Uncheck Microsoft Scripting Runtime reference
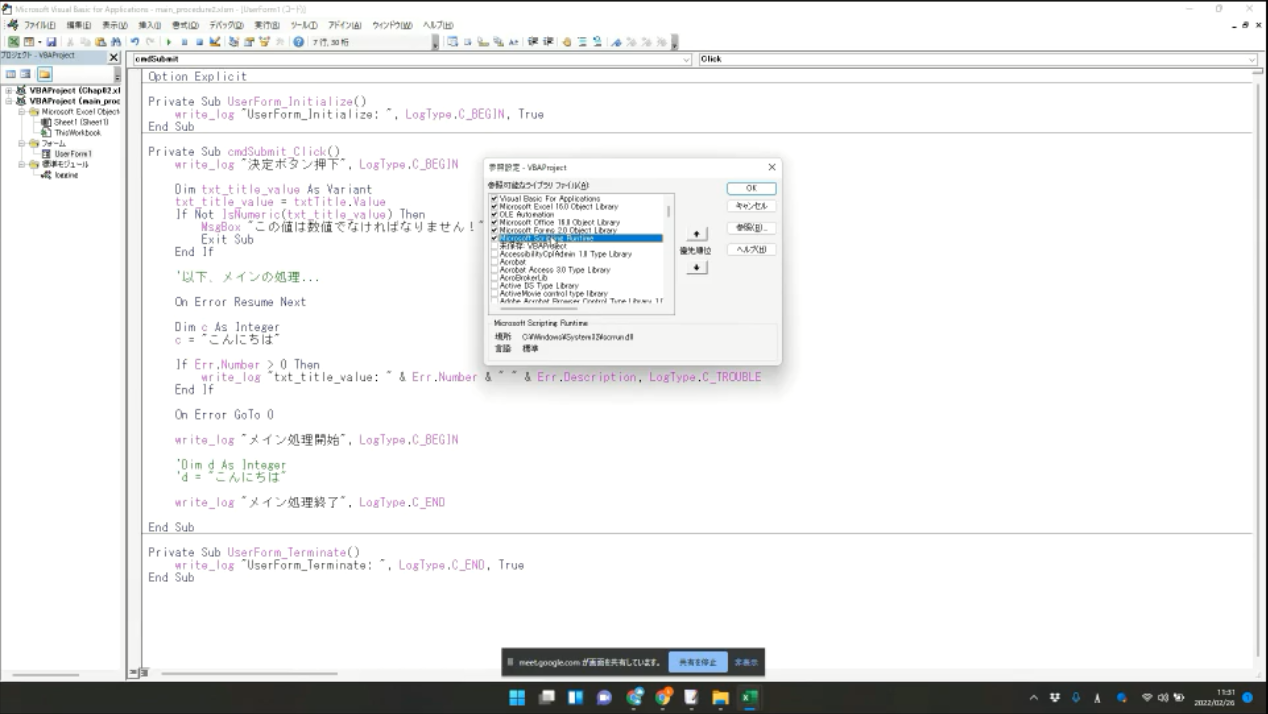Screen dimensions: 1268x714 [x=494, y=238]
